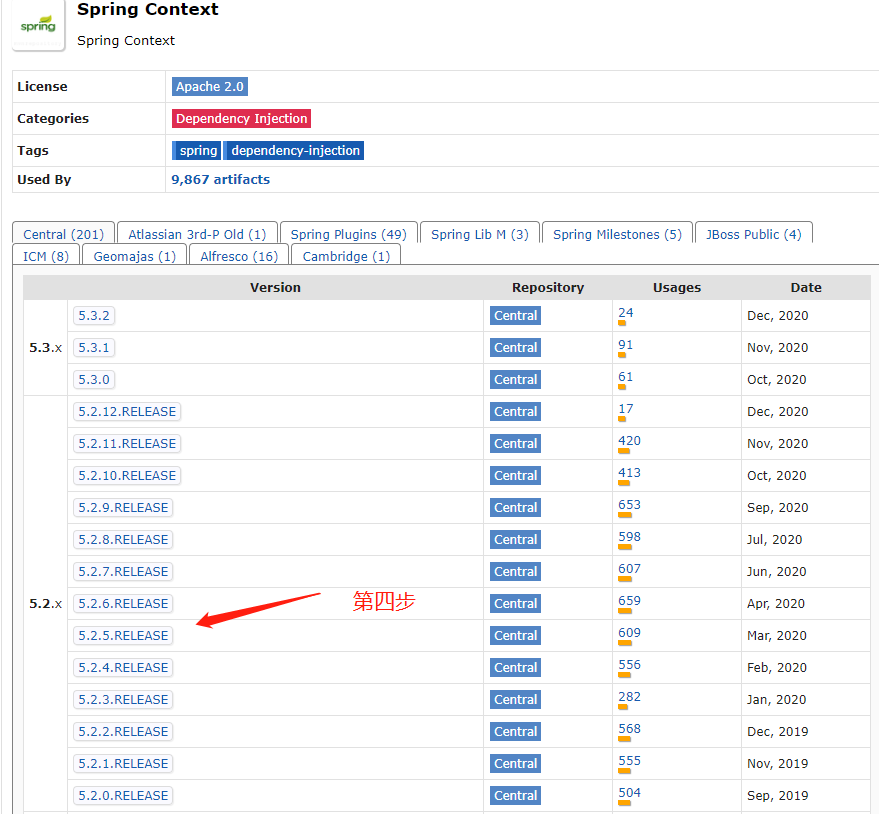Click the dependency-injection tag
Screen dimensions: 879x814
(x=293, y=150)
